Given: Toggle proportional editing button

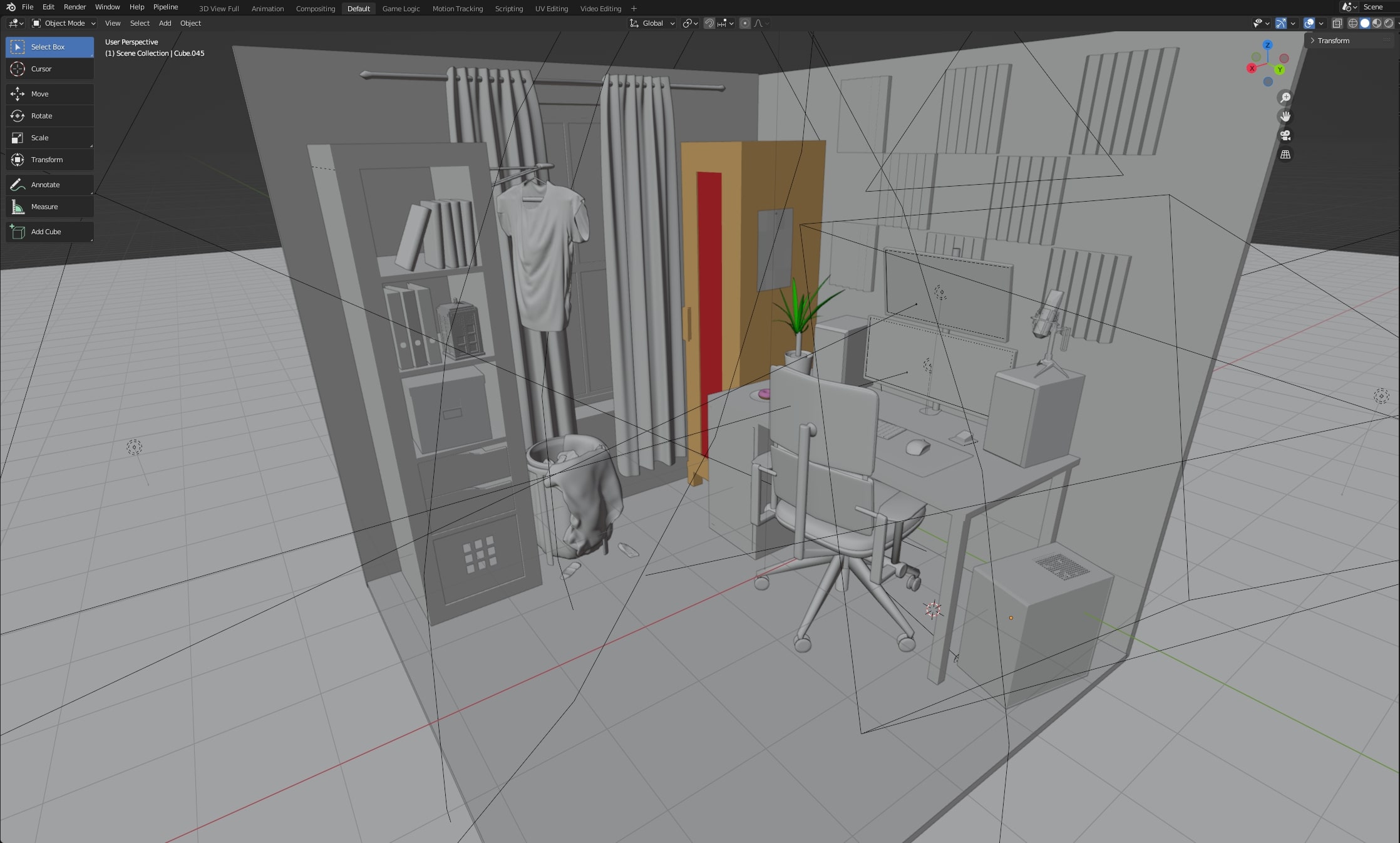Looking at the screenshot, I should [744, 23].
